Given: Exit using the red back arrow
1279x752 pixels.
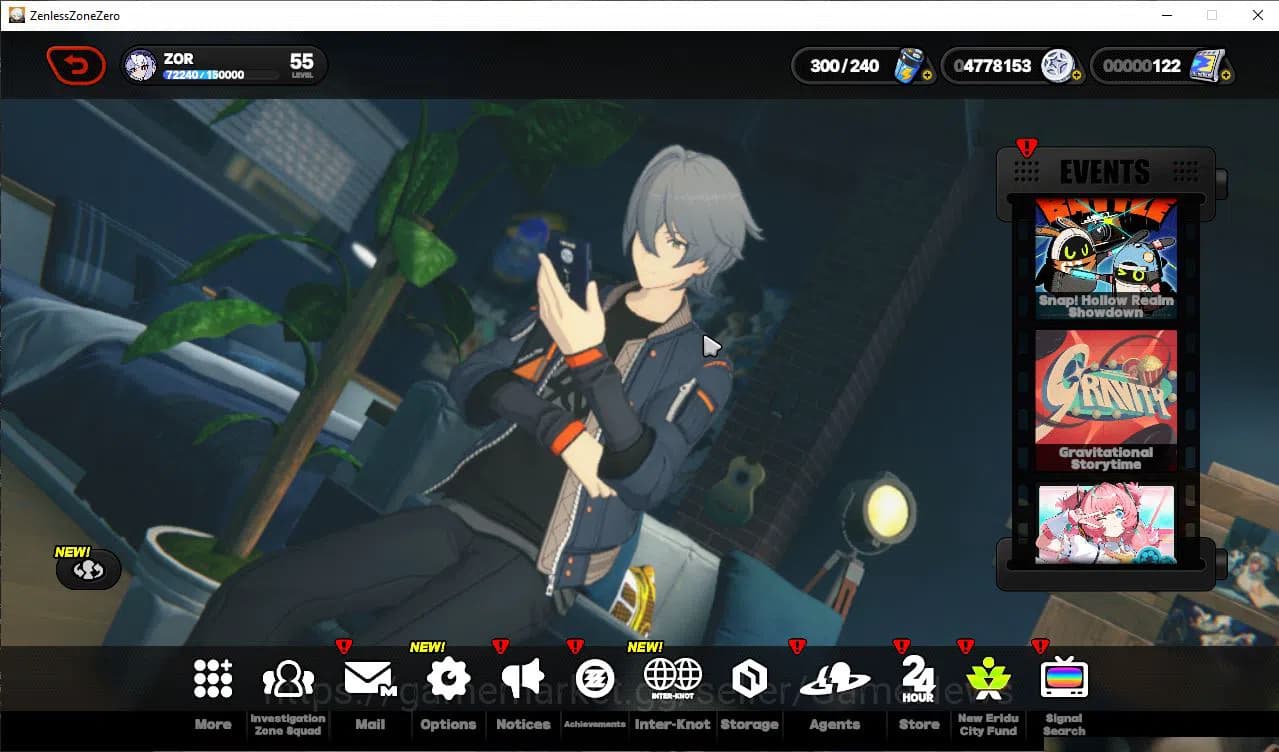Looking at the screenshot, I should (x=76, y=64).
